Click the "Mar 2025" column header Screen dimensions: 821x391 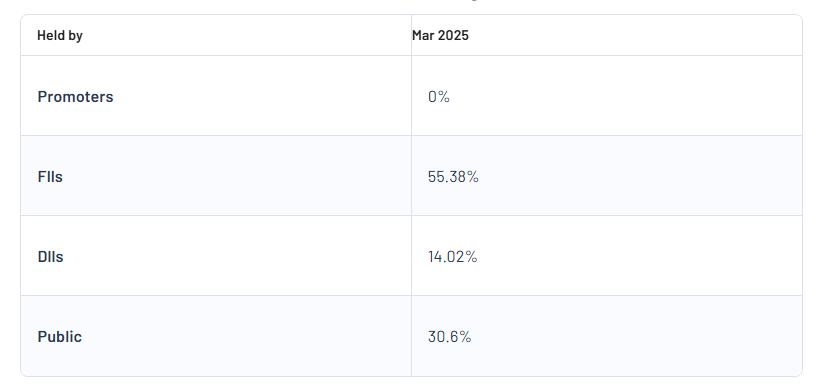click(x=440, y=36)
